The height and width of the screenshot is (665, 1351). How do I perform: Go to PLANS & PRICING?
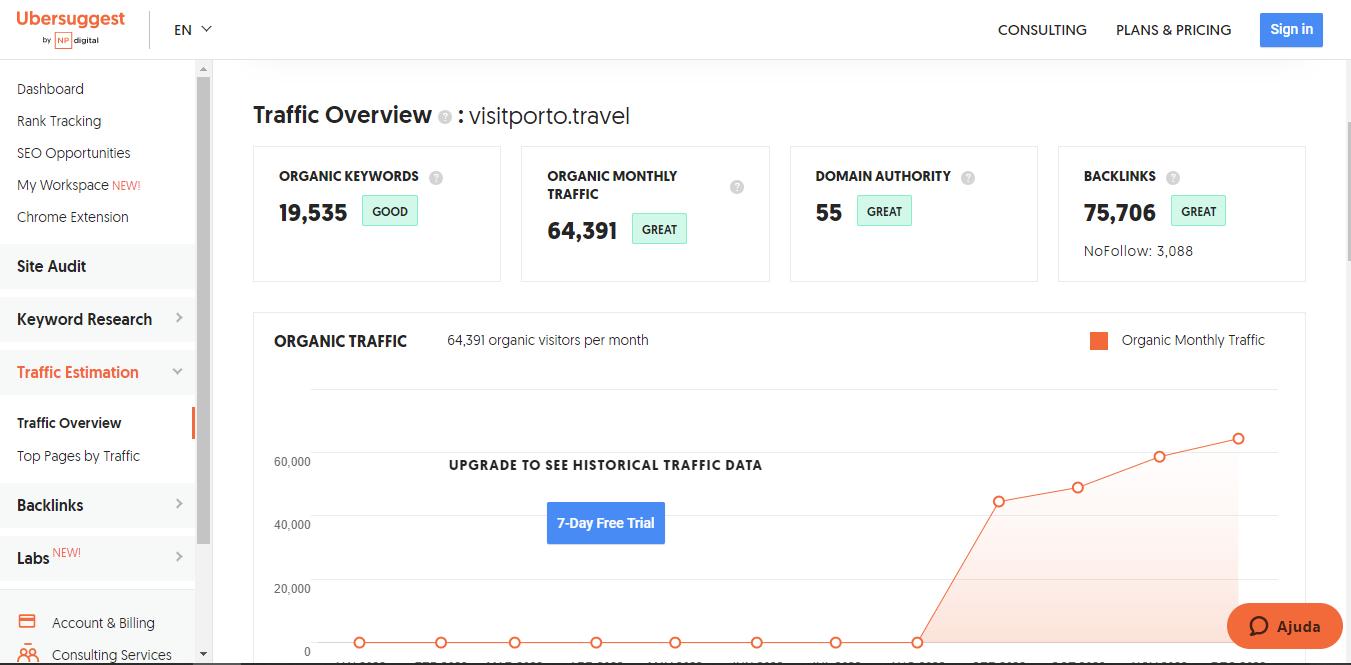[1173, 30]
